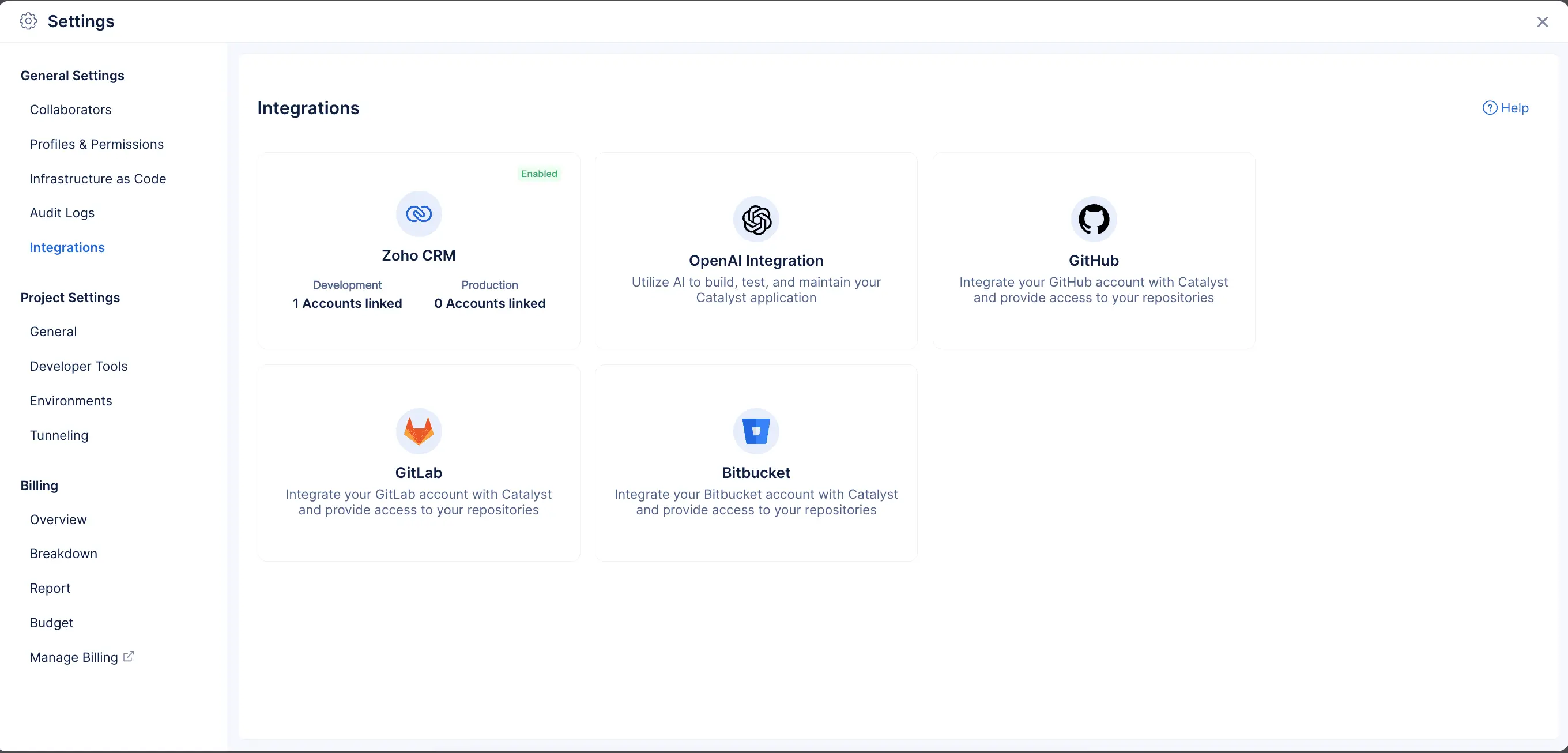Image resolution: width=1568 pixels, height=753 pixels.
Task: Click the Development label in Zoho CRM card
Action: [348, 285]
